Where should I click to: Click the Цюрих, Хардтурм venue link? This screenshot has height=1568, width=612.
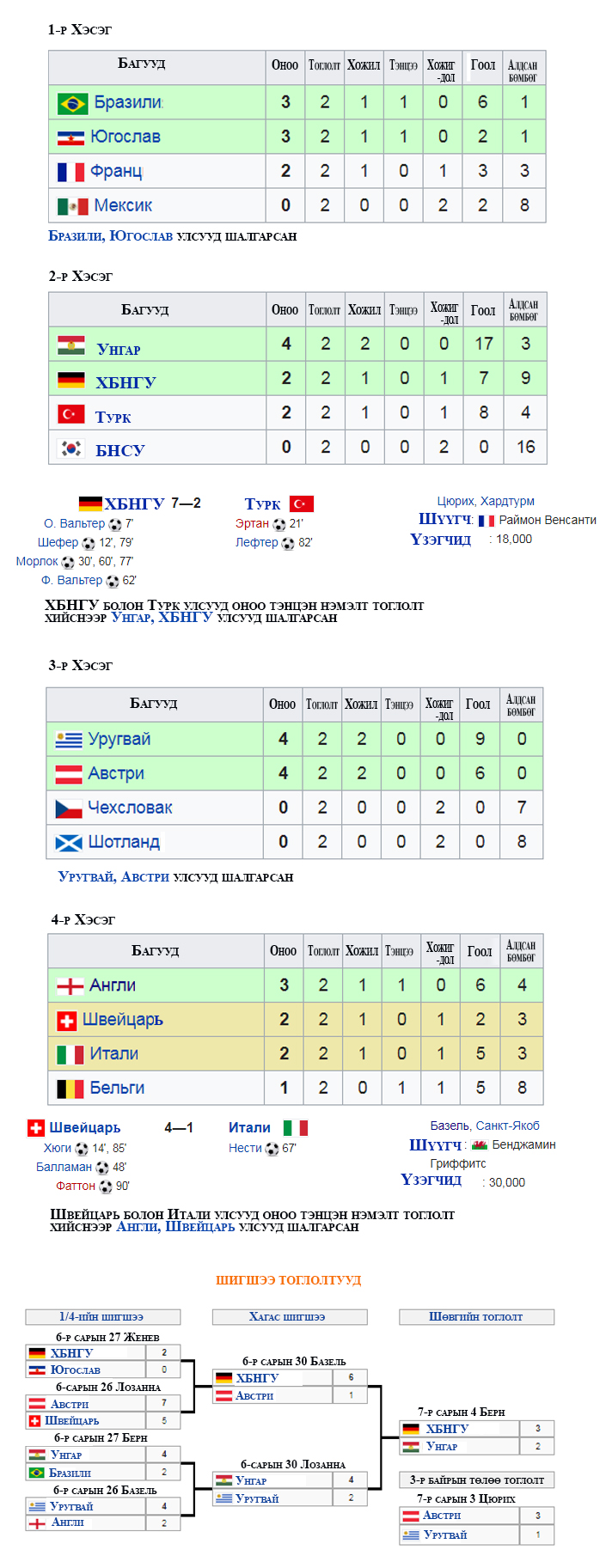tap(486, 501)
